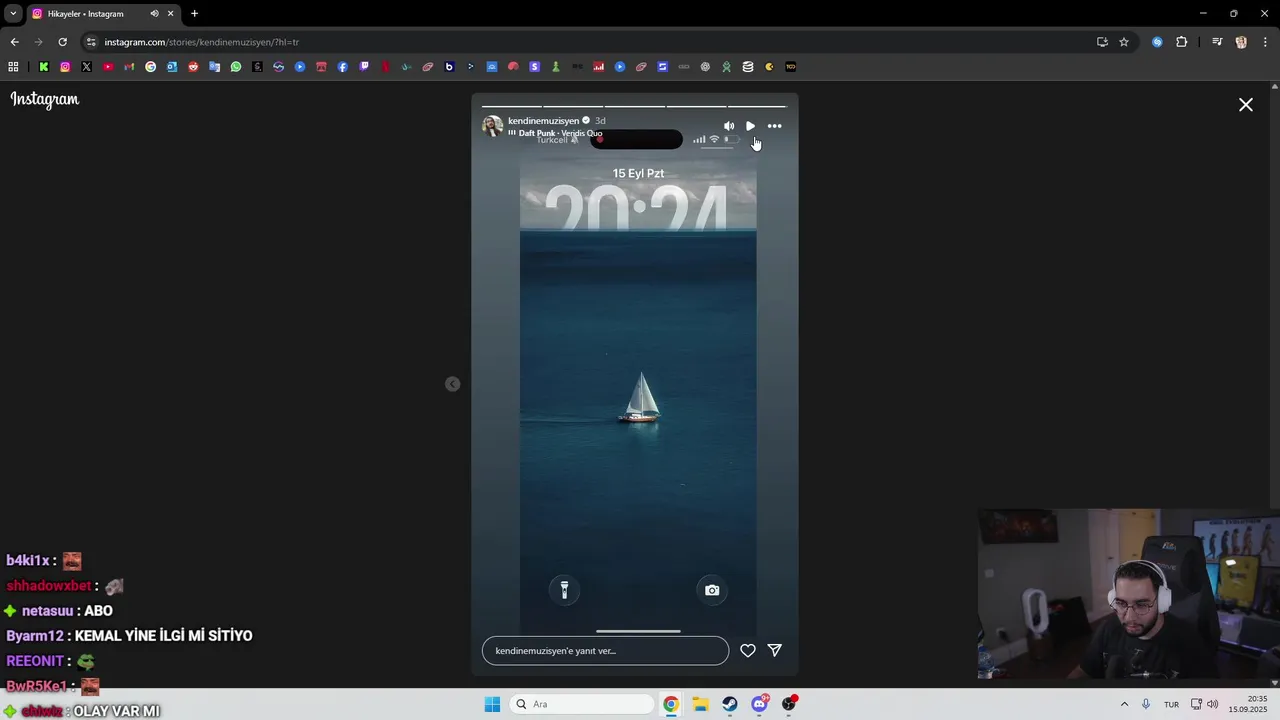Switch the TUR keyboard language
The image size is (1280, 720).
(1171, 704)
